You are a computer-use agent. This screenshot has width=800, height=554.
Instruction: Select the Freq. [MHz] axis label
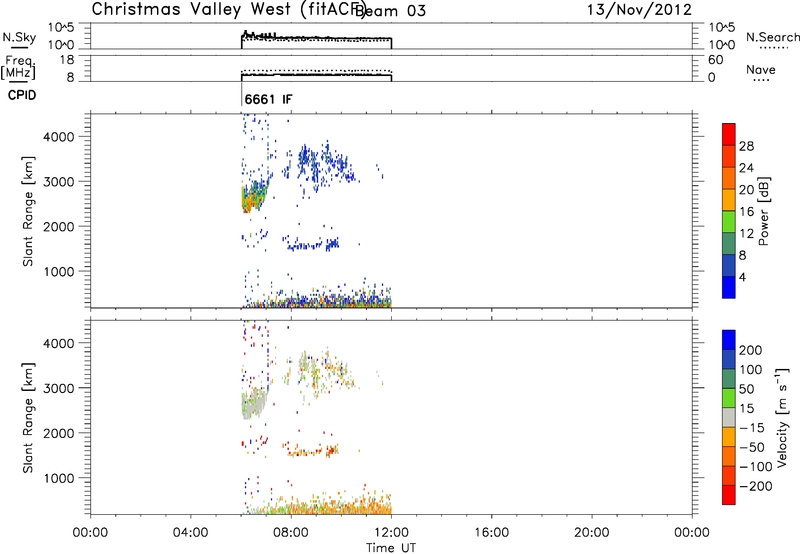(18, 68)
